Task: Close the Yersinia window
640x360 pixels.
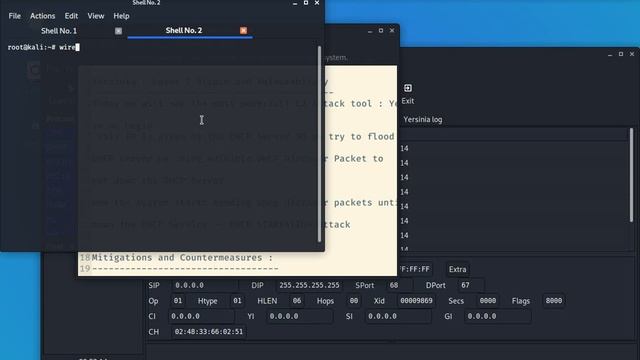Action: [x=632, y=54]
